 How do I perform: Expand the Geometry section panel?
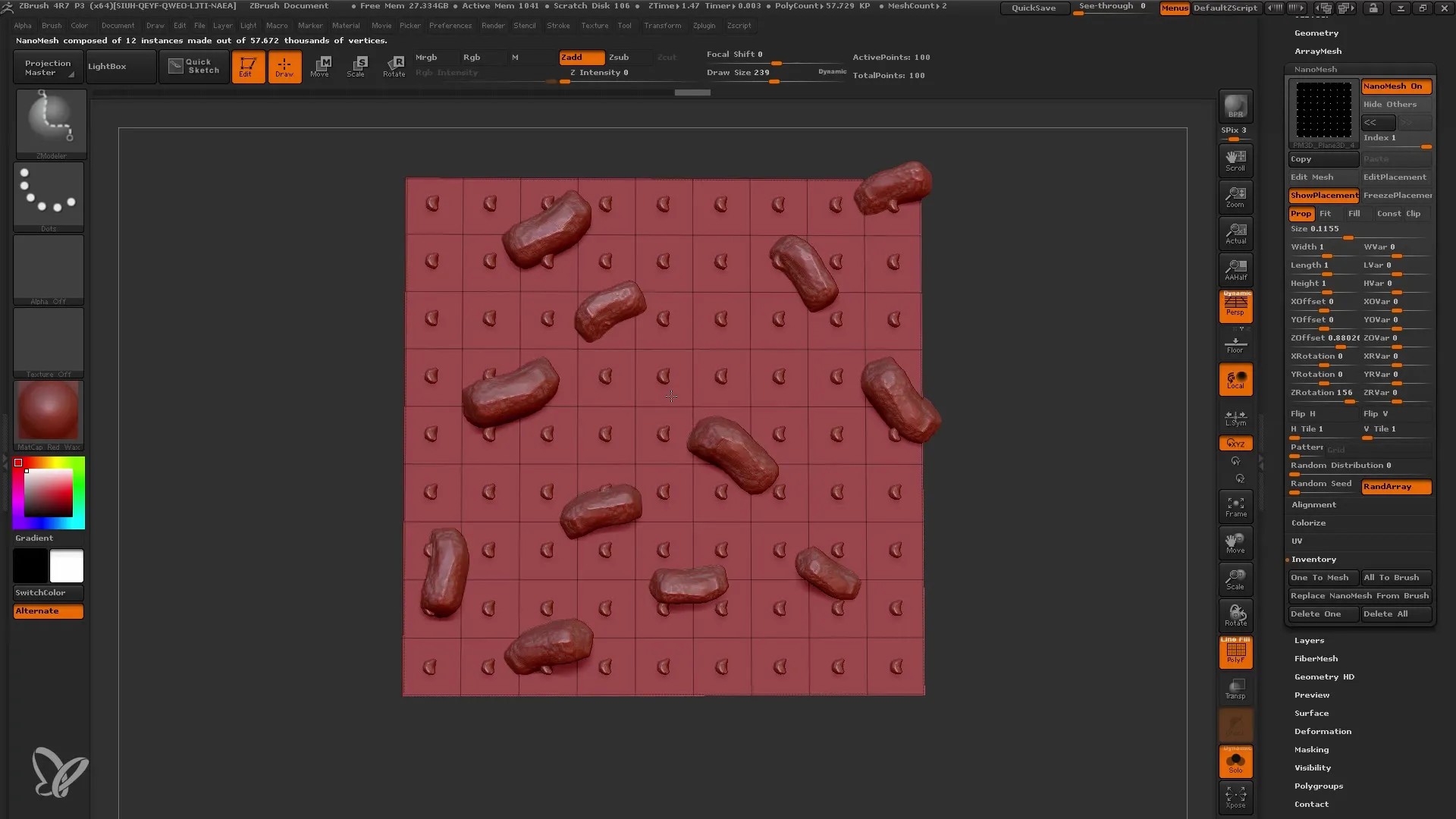(x=1316, y=33)
